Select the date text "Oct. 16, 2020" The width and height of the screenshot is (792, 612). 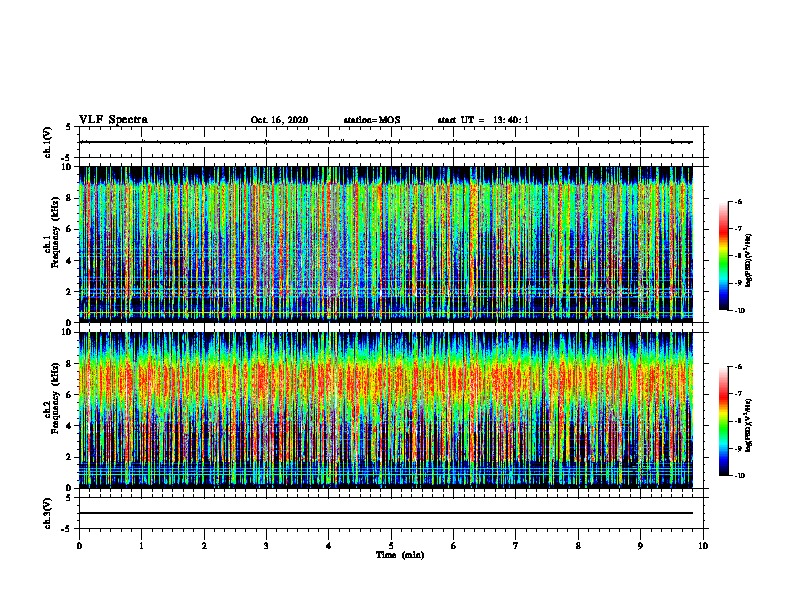(x=279, y=120)
